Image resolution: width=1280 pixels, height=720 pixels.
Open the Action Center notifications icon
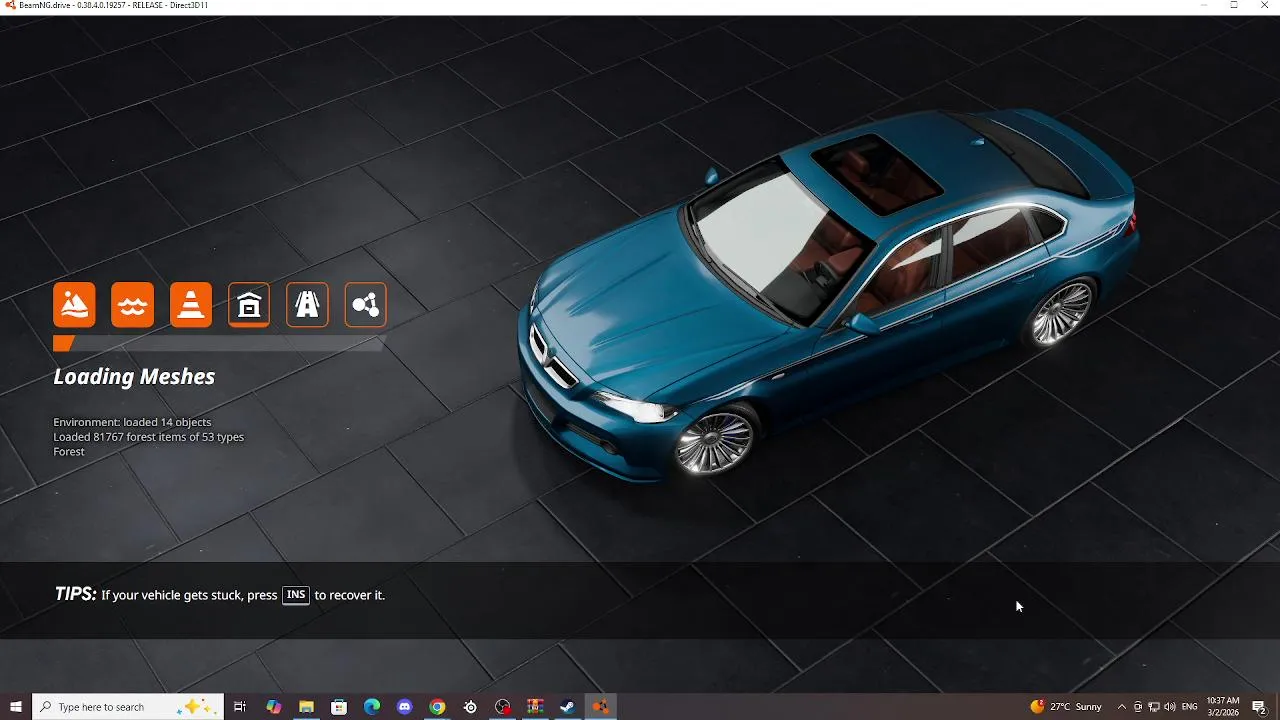[x=1260, y=707]
